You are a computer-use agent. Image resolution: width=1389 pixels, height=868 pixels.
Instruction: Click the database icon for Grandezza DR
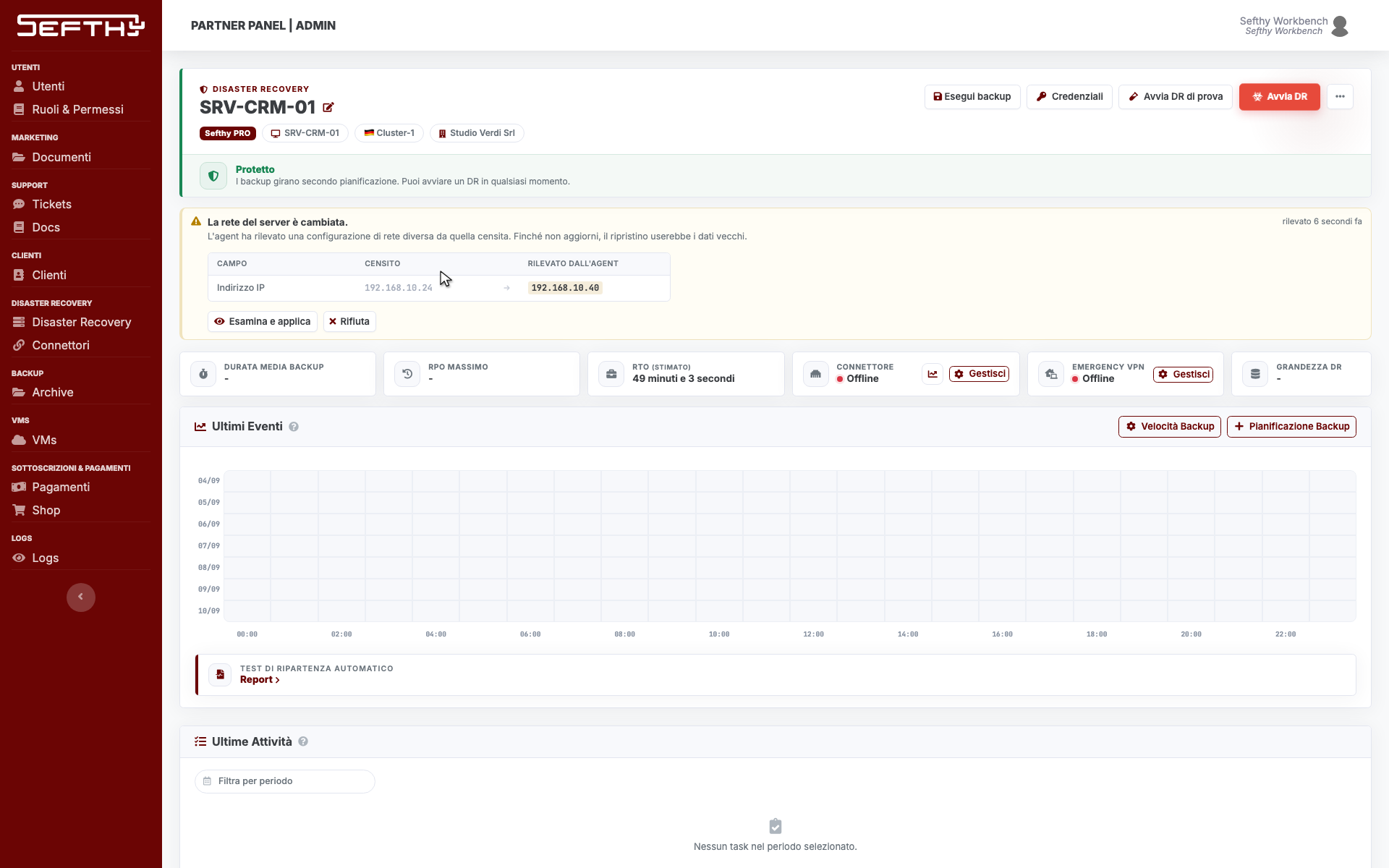[x=1255, y=374]
